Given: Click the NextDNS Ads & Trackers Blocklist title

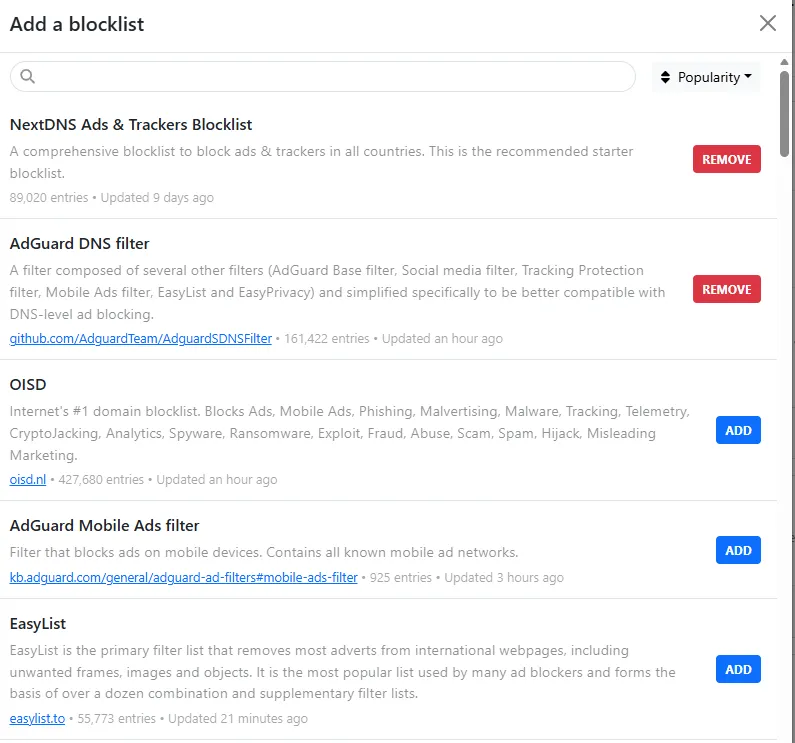Looking at the screenshot, I should pos(130,125).
